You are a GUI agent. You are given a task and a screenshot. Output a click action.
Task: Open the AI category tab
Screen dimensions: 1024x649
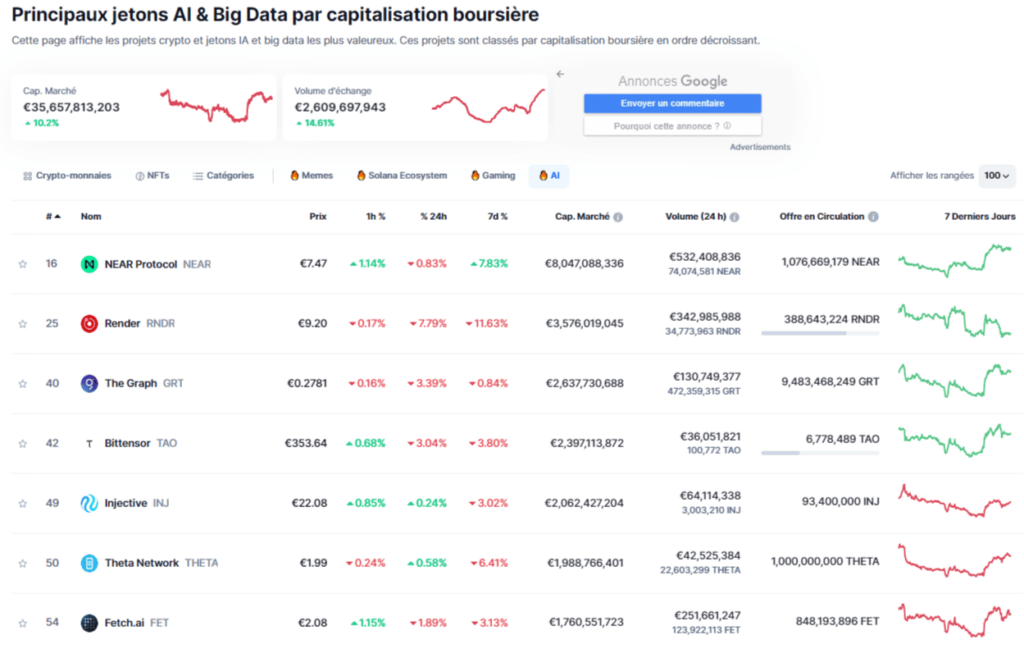[x=548, y=175]
